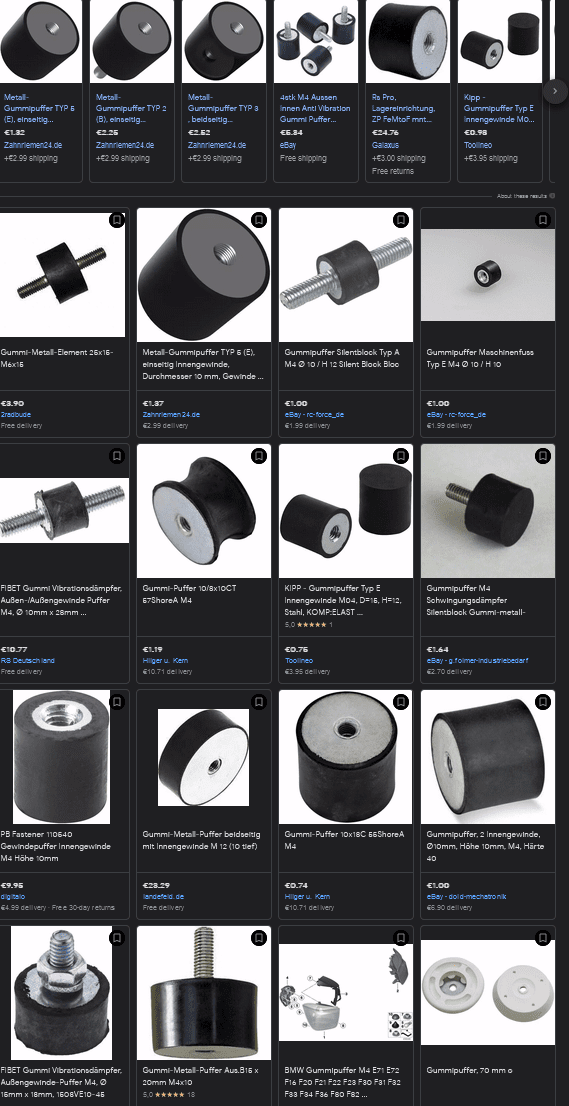Open the landefeld.de seller link
This screenshot has width=569, height=1106.
[163, 897]
